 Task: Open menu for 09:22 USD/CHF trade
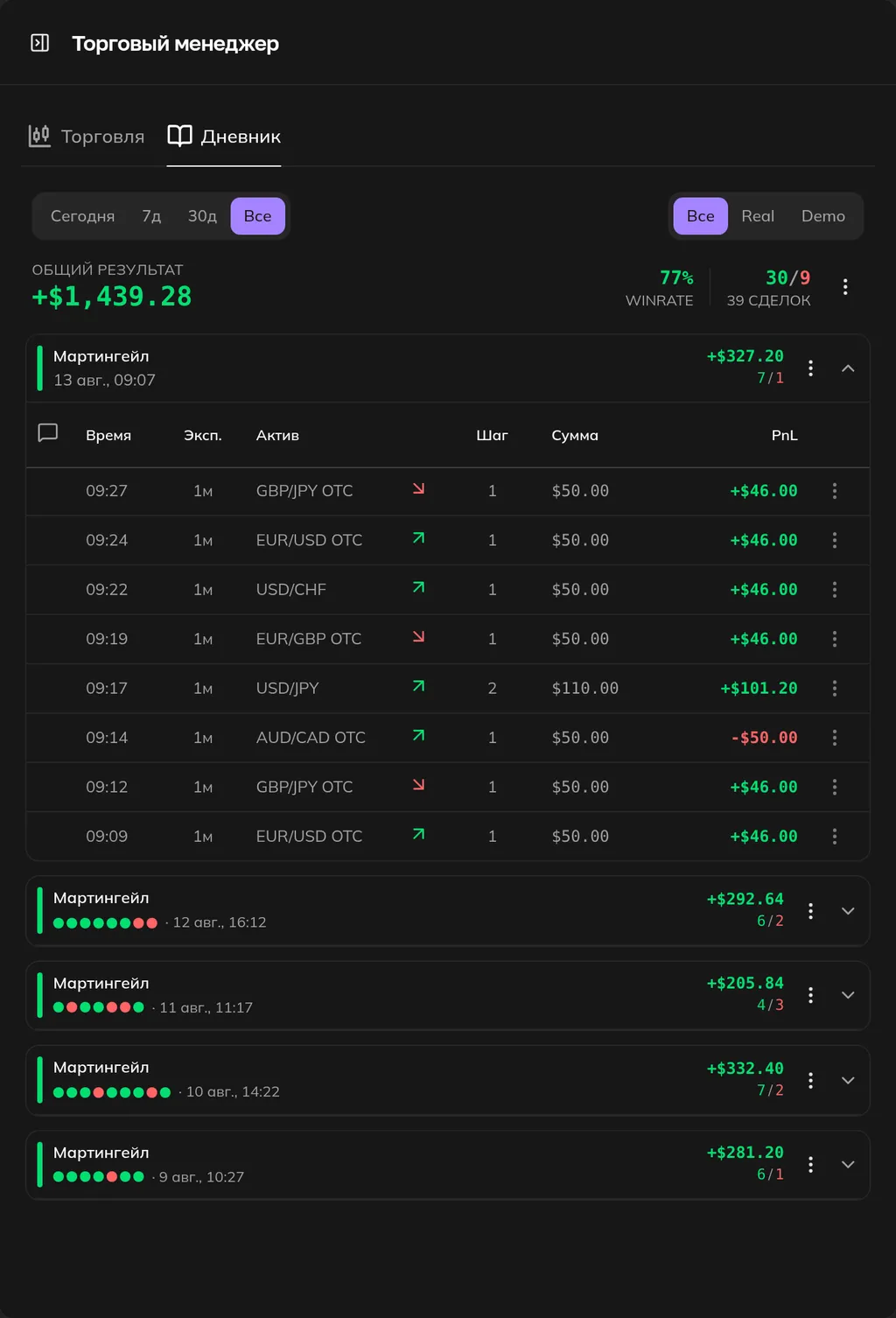(835, 590)
